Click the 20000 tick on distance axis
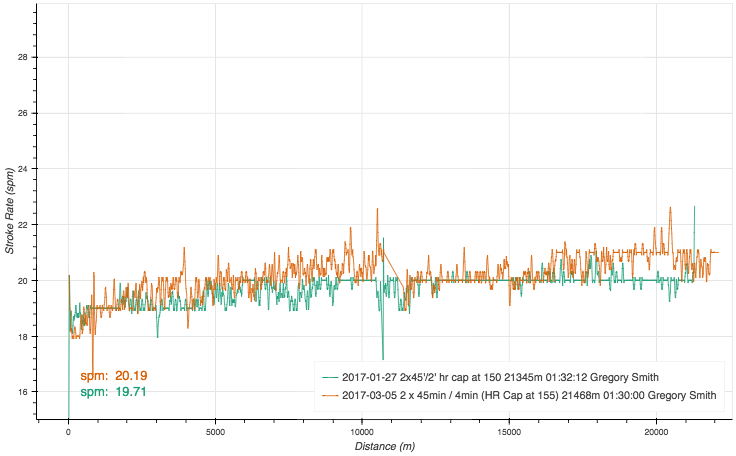Viewport: 736px width, 456px height. (x=657, y=433)
